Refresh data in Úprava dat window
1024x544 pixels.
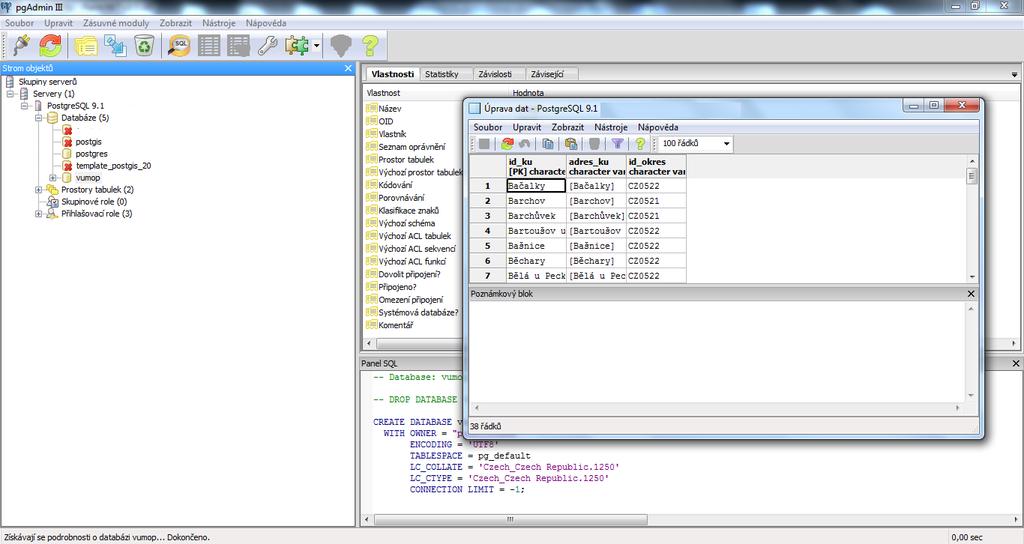pyautogui.click(x=507, y=144)
